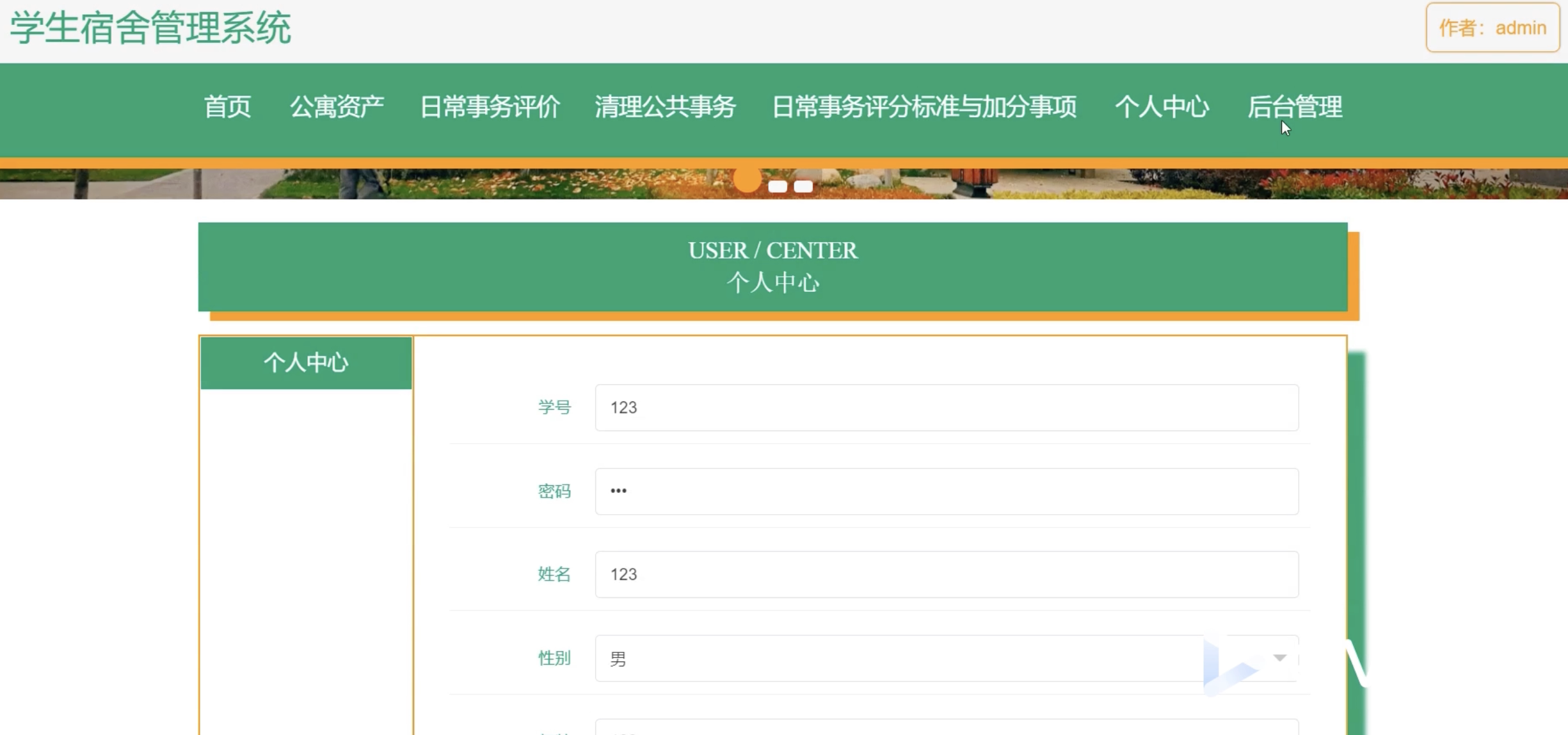The image size is (1568, 735).
Task: Click into the 姓名 text field
Action: (946, 574)
